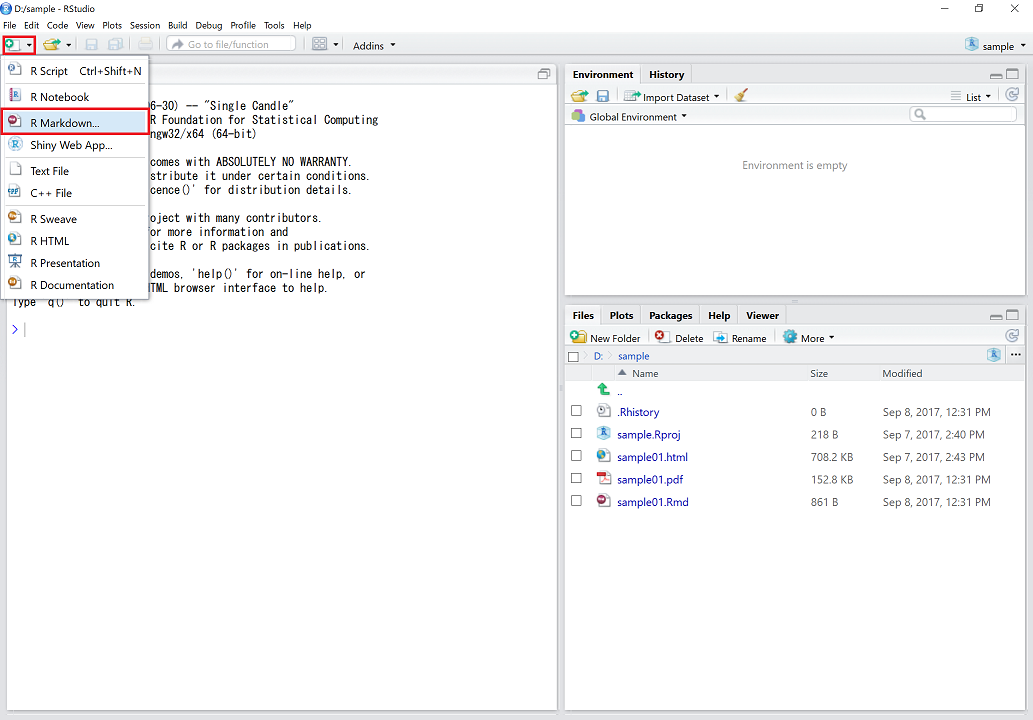
Task: Click the Save document icon
Action: (92, 45)
